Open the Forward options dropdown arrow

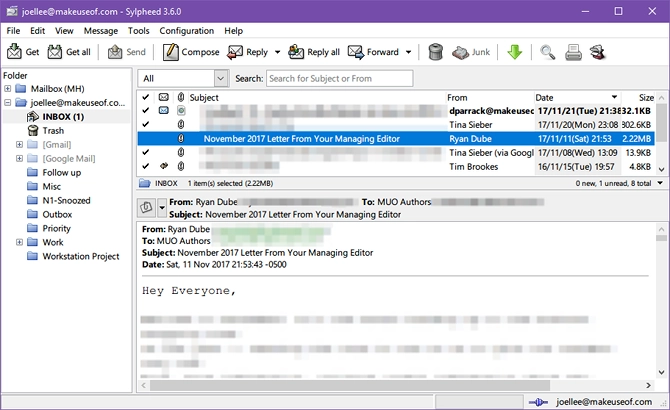[408, 52]
